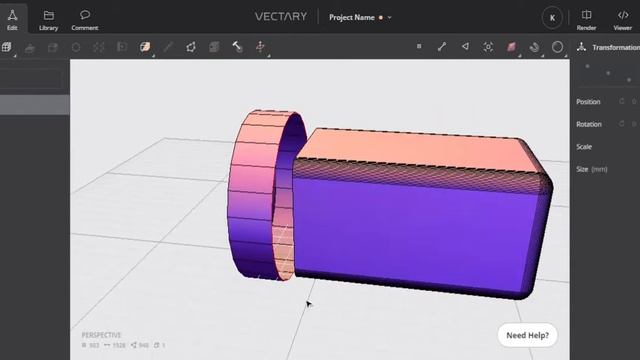This screenshot has width=640, height=360.
Task: Open the pink material shading cube icon
Action: 511,47
